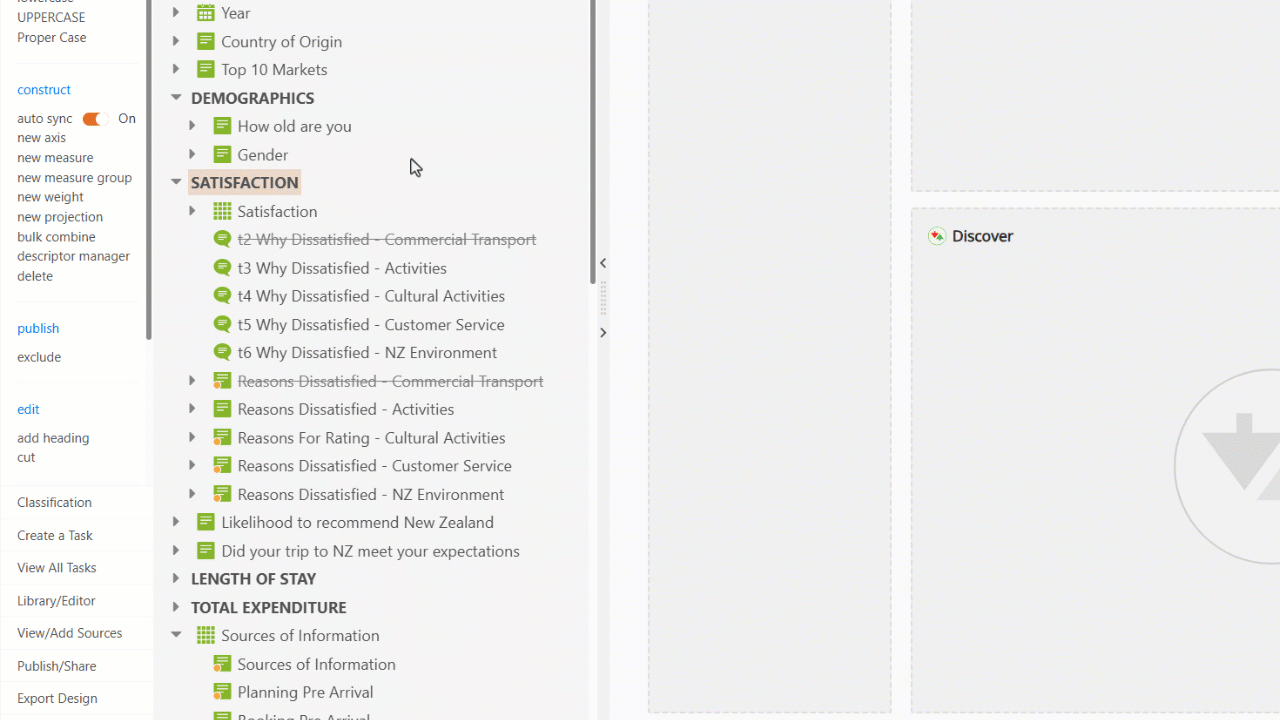Click the Top 10 Markets variable icon
This screenshot has height=720, width=1280.
click(205, 69)
